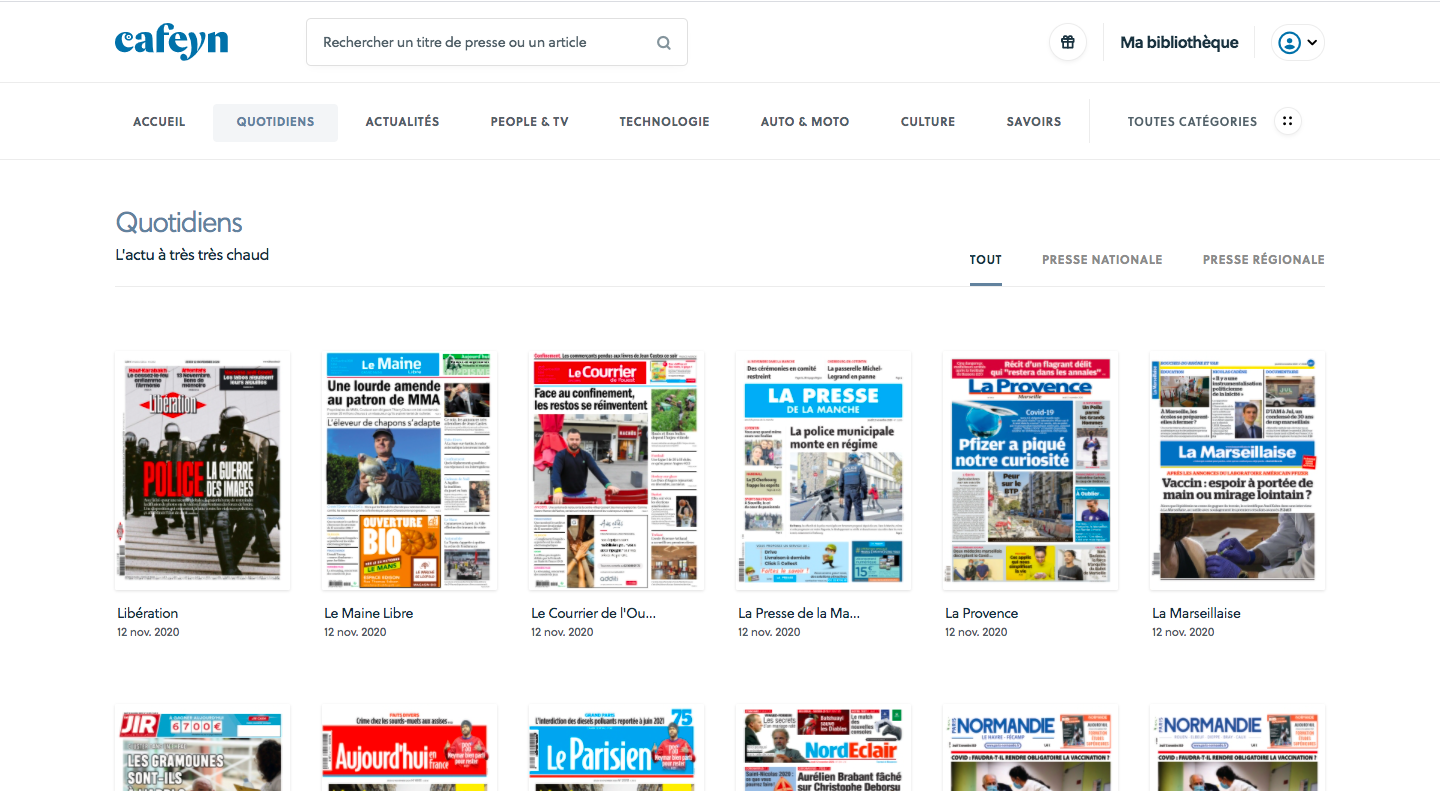Viewport: 1440px width, 791px height.
Task: Open the People & TV category
Action: [529, 122]
